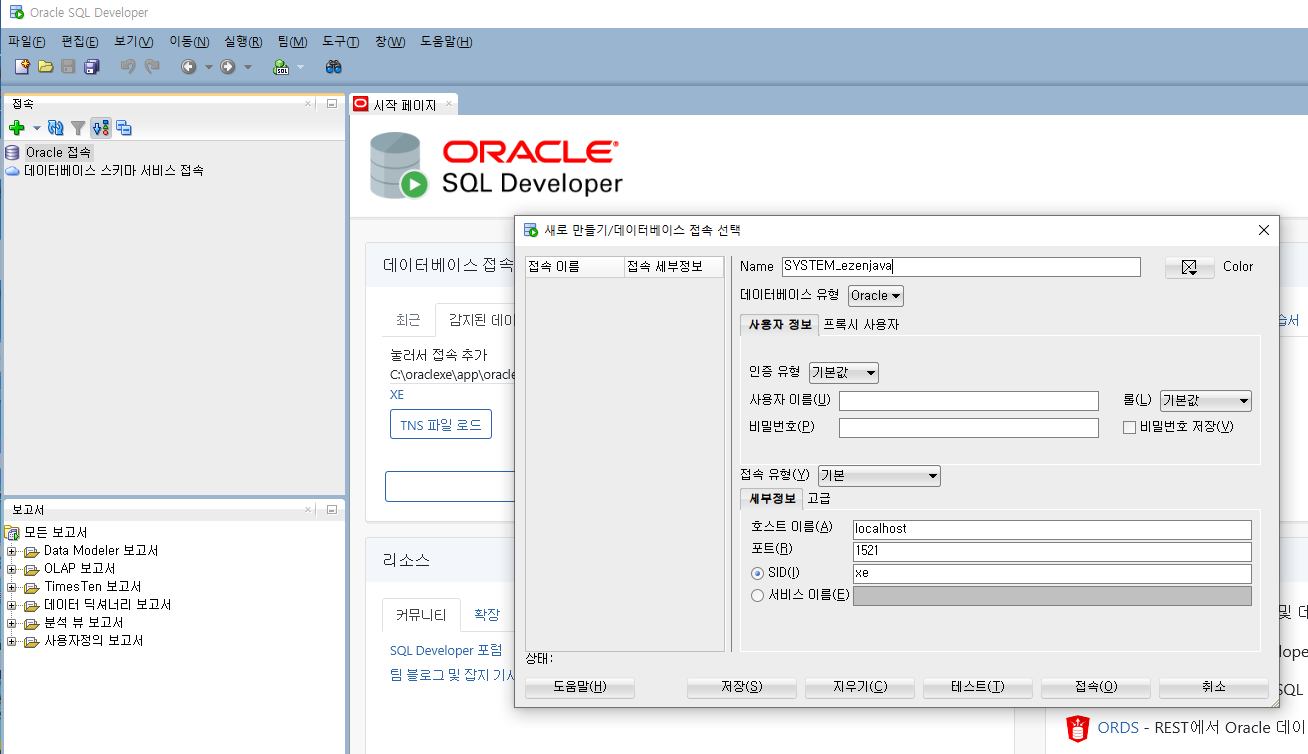The height and width of the screenshot is (754, 1308).
Task: Click the TNS 파일 로드 button
Action: [440, 425]
